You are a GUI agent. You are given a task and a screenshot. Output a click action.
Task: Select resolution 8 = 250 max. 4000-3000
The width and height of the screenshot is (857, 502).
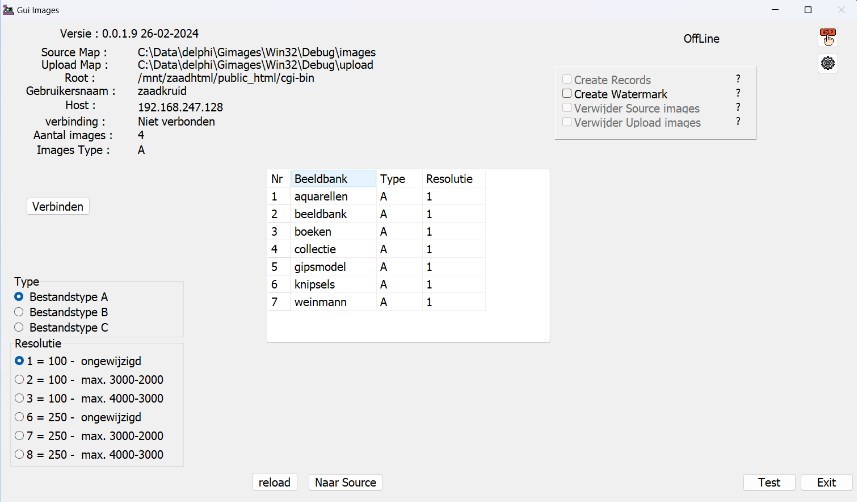(19, 455)
